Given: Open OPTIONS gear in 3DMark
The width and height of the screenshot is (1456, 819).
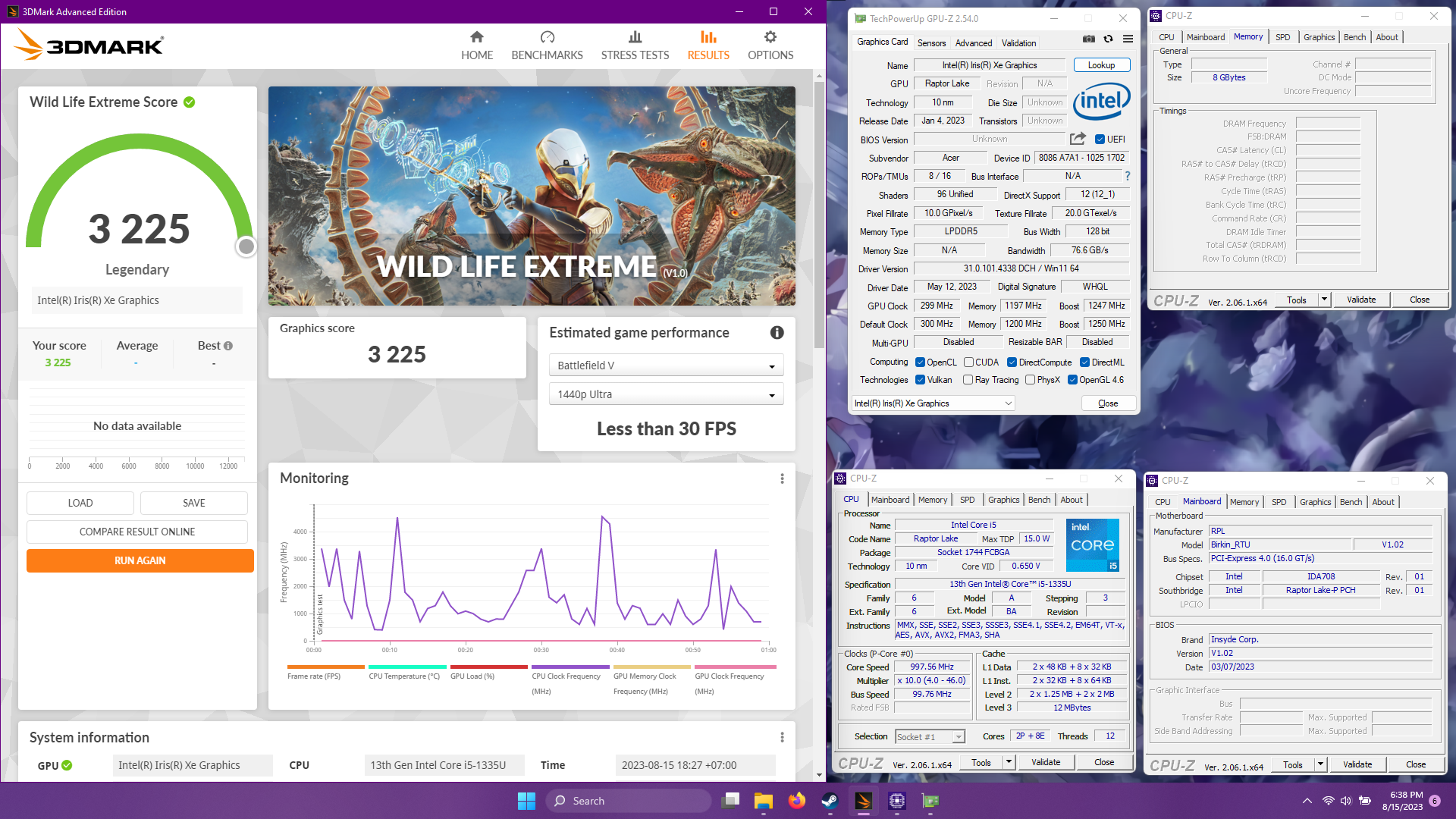Looking at the screenshot, I should point(770,45).
